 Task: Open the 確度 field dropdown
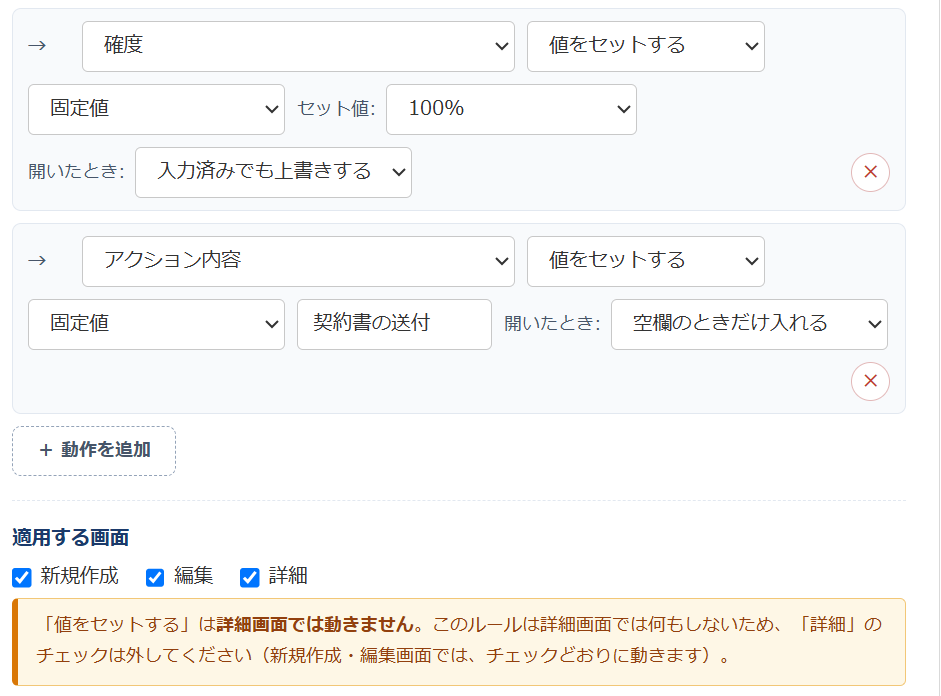pos(298,46)
